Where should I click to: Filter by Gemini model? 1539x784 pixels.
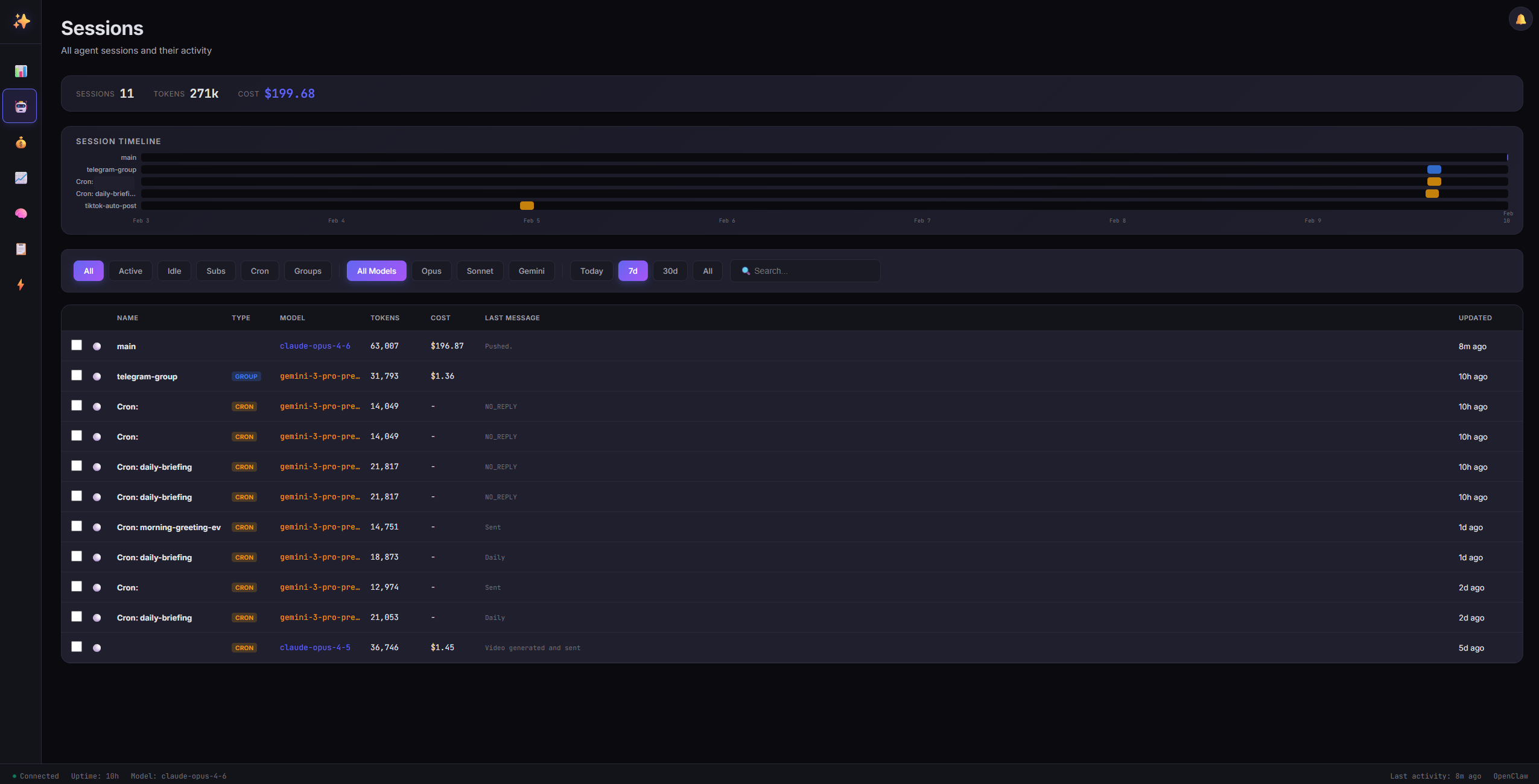point(531,271)
